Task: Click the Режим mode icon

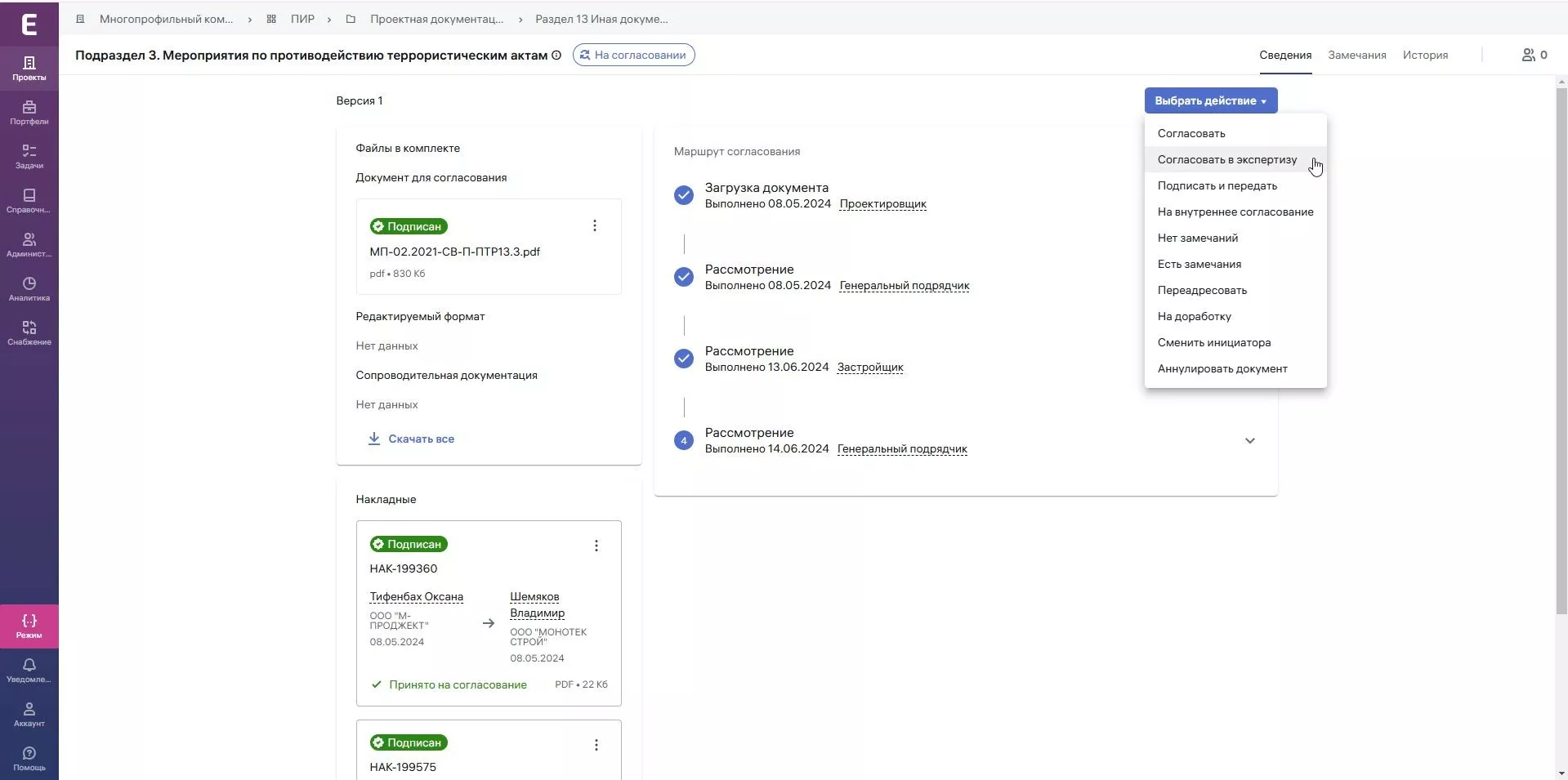Action: 29,626
